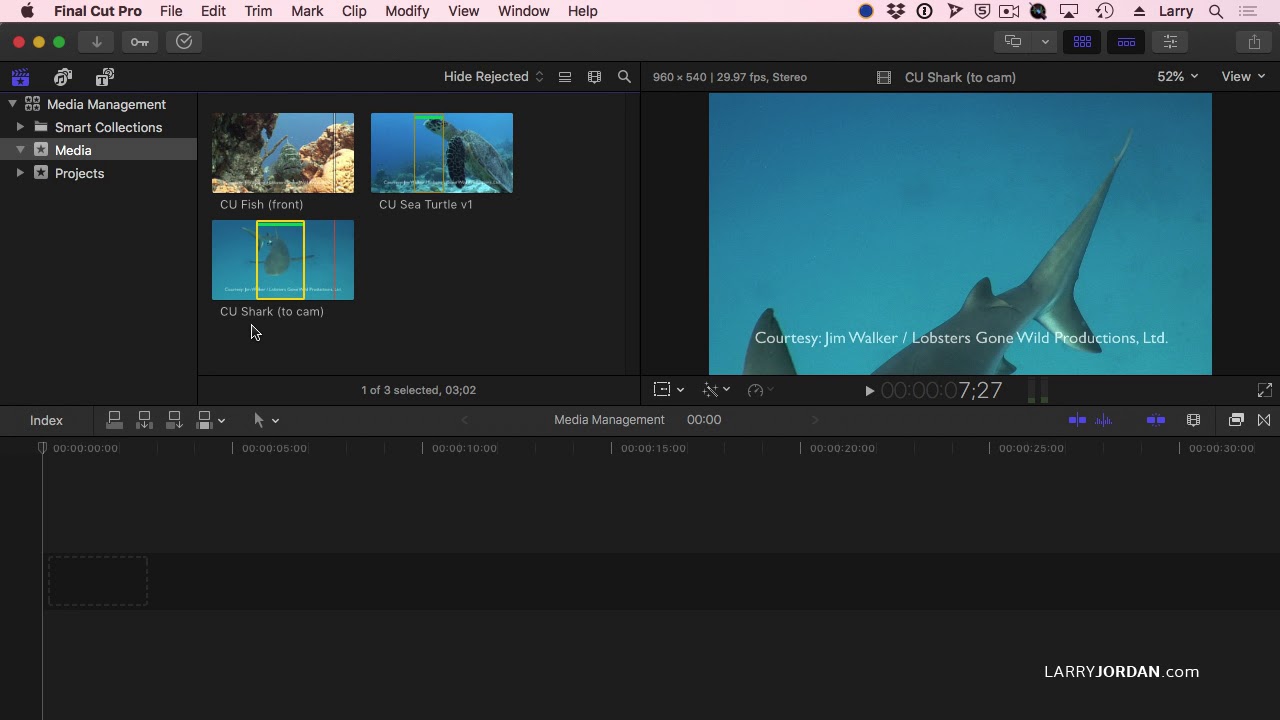Select the CU Shark (to cam) thumbnail

point(283,260)
